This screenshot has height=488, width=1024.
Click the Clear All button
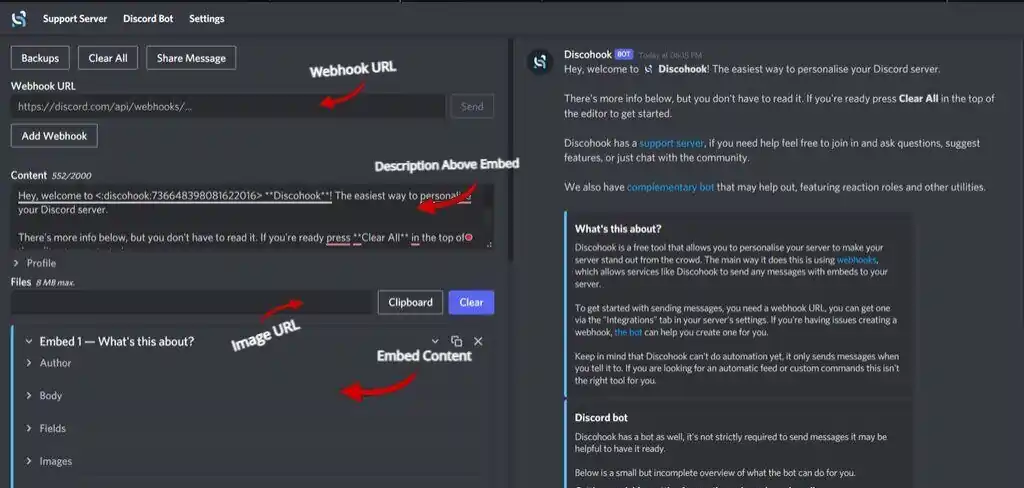[x=108, y=58]
